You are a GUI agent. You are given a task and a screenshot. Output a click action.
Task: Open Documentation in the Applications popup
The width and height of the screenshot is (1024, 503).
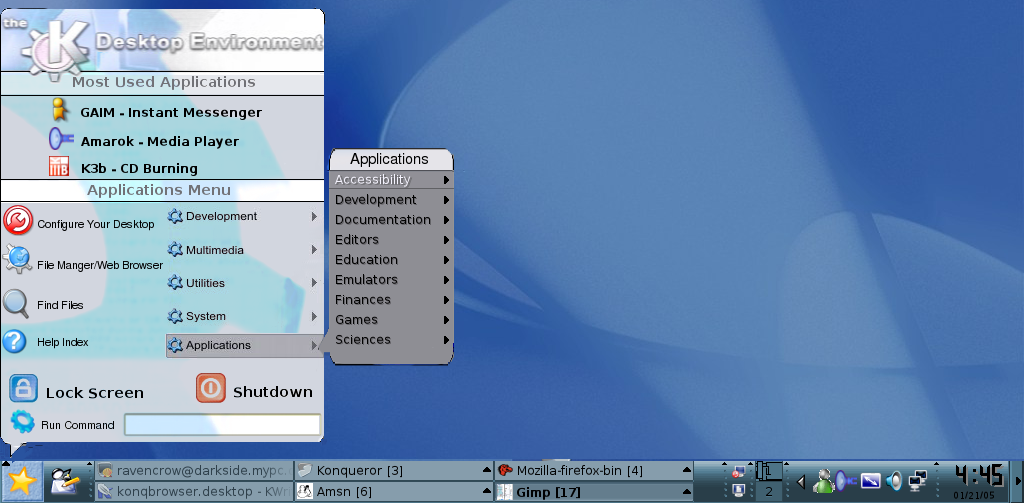pyautogui.click(x=392, y=219)
